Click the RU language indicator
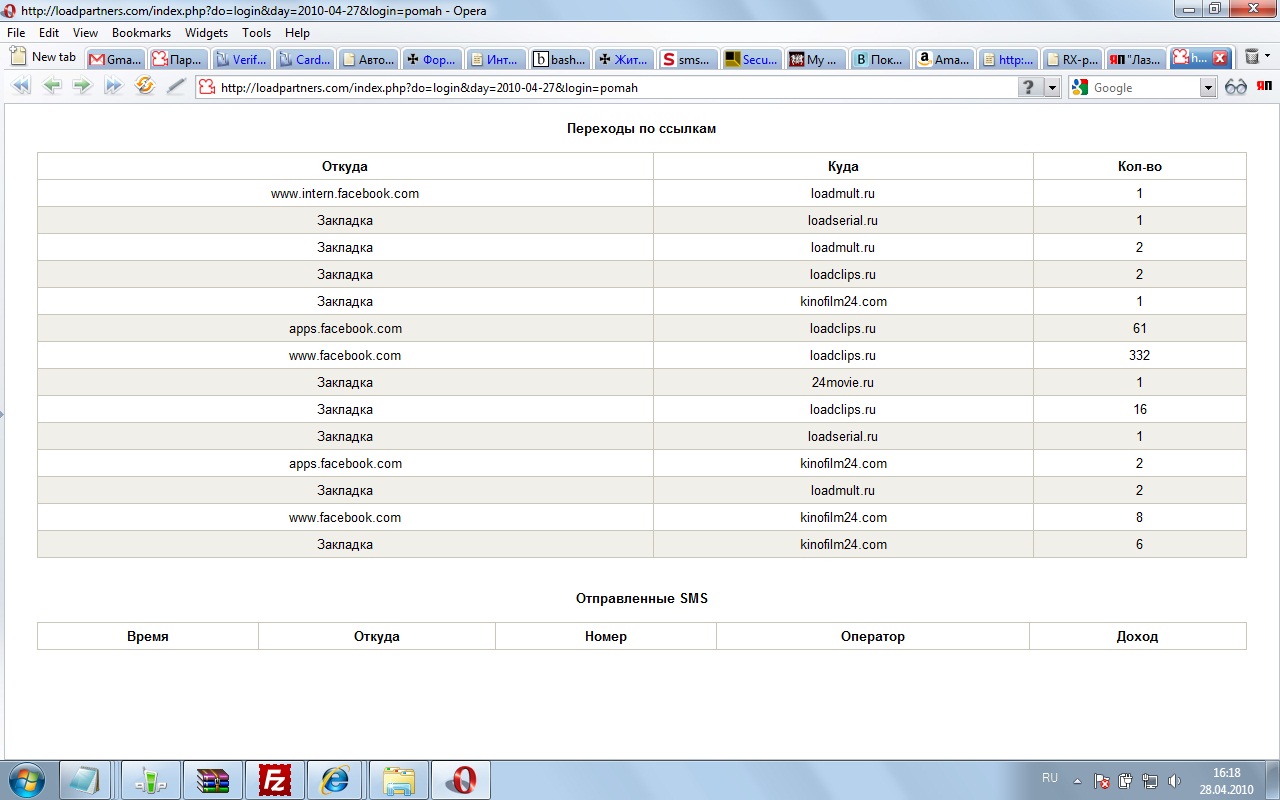Viewport: 1280px width, 800px height. (x=1050, y=778)
